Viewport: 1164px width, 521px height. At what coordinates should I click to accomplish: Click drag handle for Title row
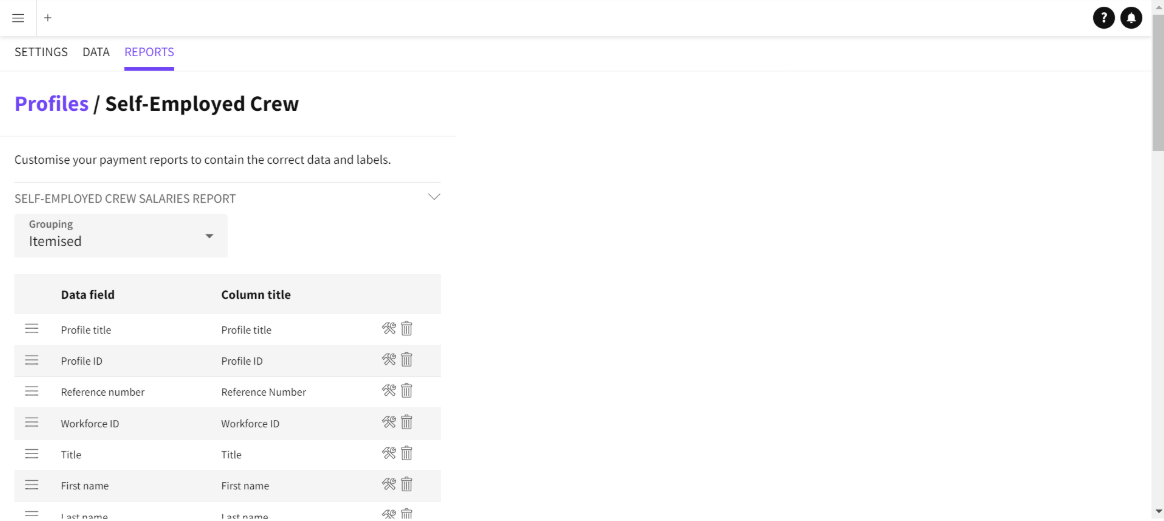pyautogui.click(x=31, y=453)
